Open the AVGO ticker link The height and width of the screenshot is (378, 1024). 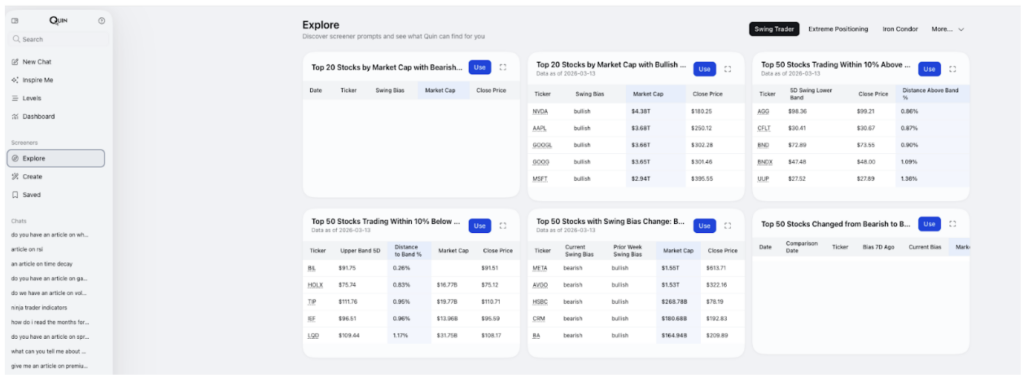coord(540,285)
